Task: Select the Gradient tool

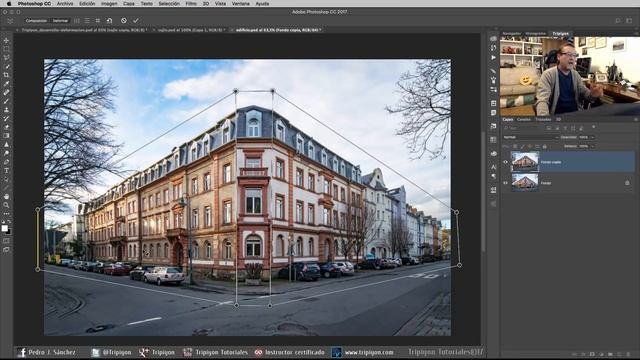Action: [x=6, y=136]
